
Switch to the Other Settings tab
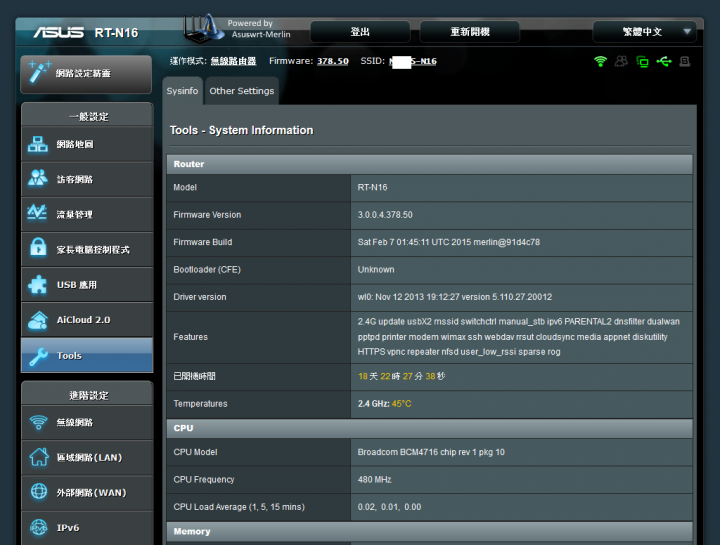(x=242, y=91)
